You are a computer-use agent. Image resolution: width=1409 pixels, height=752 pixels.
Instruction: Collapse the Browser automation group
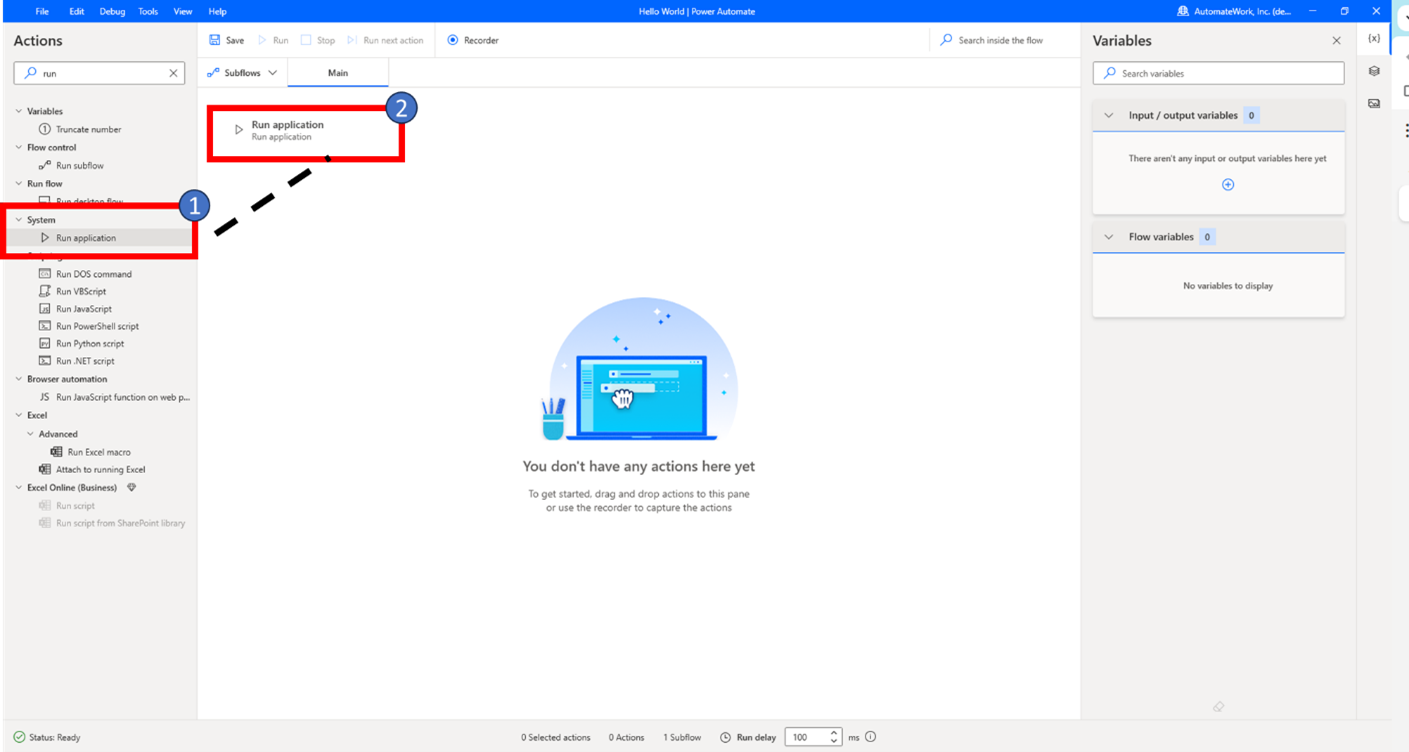(18, 379)
